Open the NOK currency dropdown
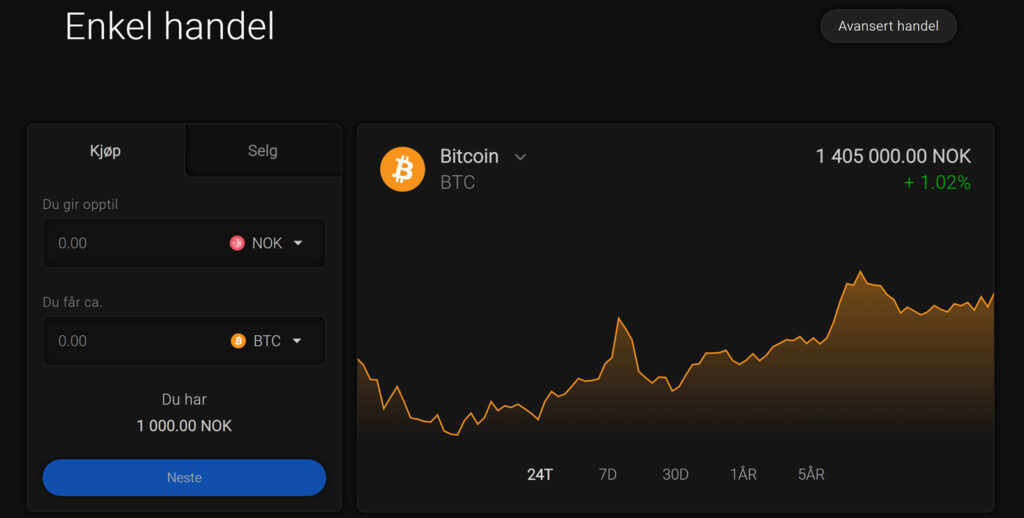 (297, 243)
